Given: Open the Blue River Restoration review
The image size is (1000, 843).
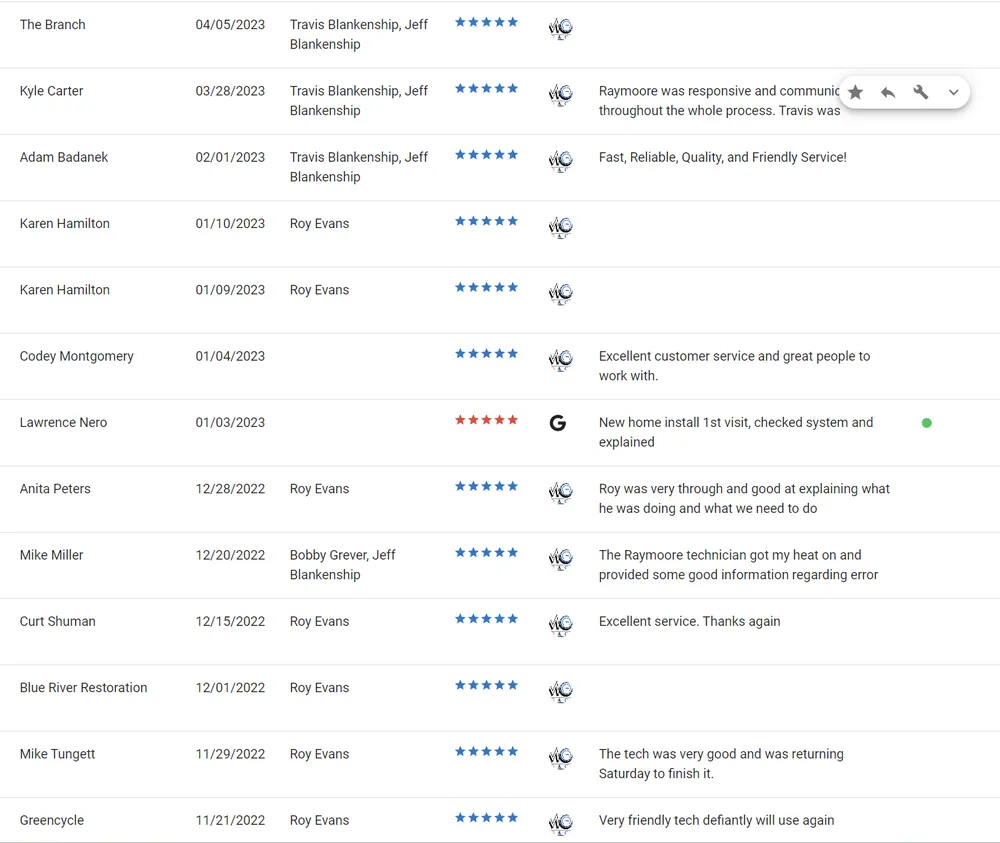Looking at the screenshot, I should click(83, 688).
